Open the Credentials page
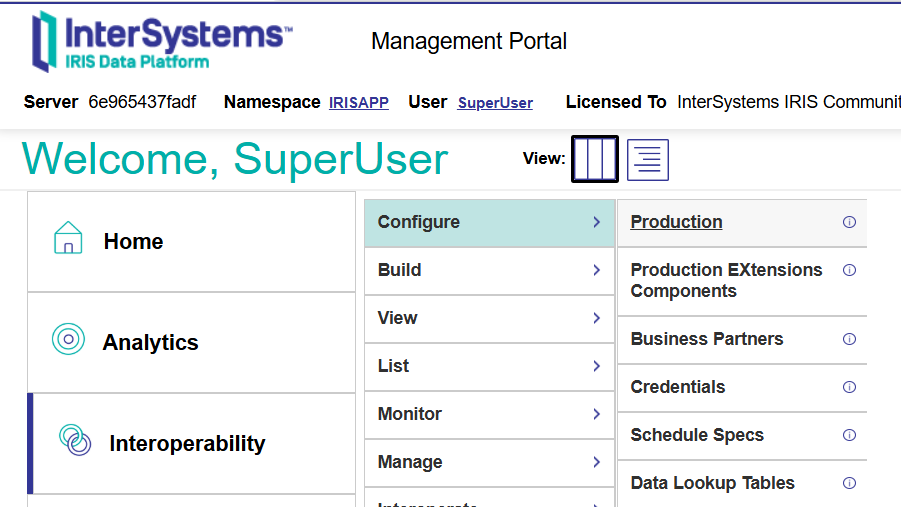The height and width of the screenshot is (507, 901). [678, 387]
